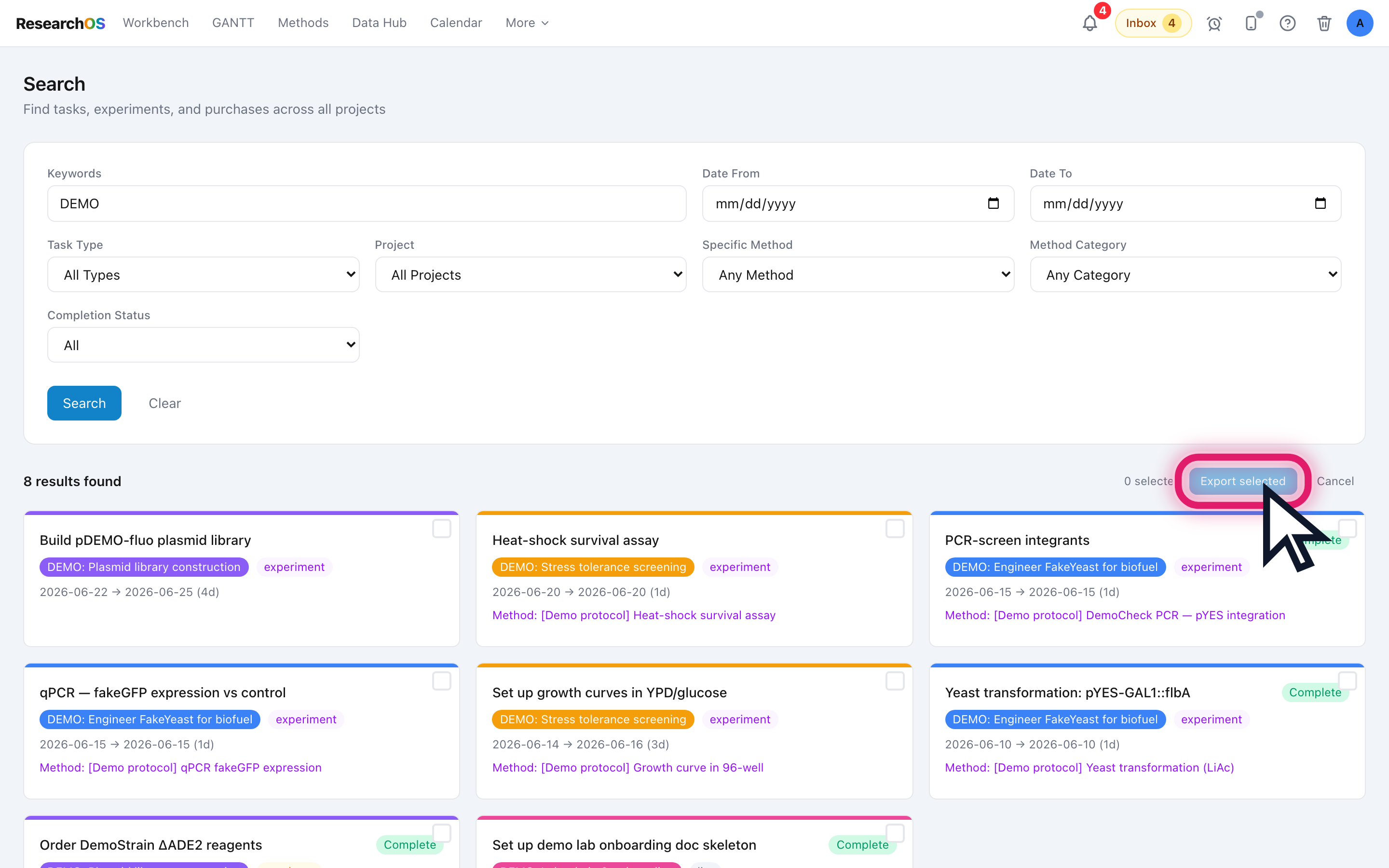Screen dimensions: 1389x868
Task: Select the Heat-shock survival assay card checkbox
Action: 895,528
